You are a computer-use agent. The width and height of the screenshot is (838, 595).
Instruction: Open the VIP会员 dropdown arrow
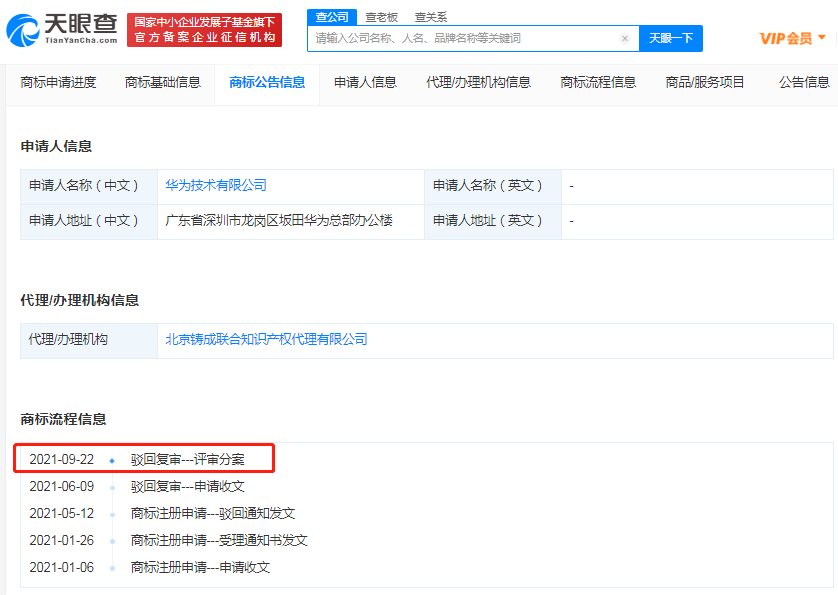coord(822,38)
